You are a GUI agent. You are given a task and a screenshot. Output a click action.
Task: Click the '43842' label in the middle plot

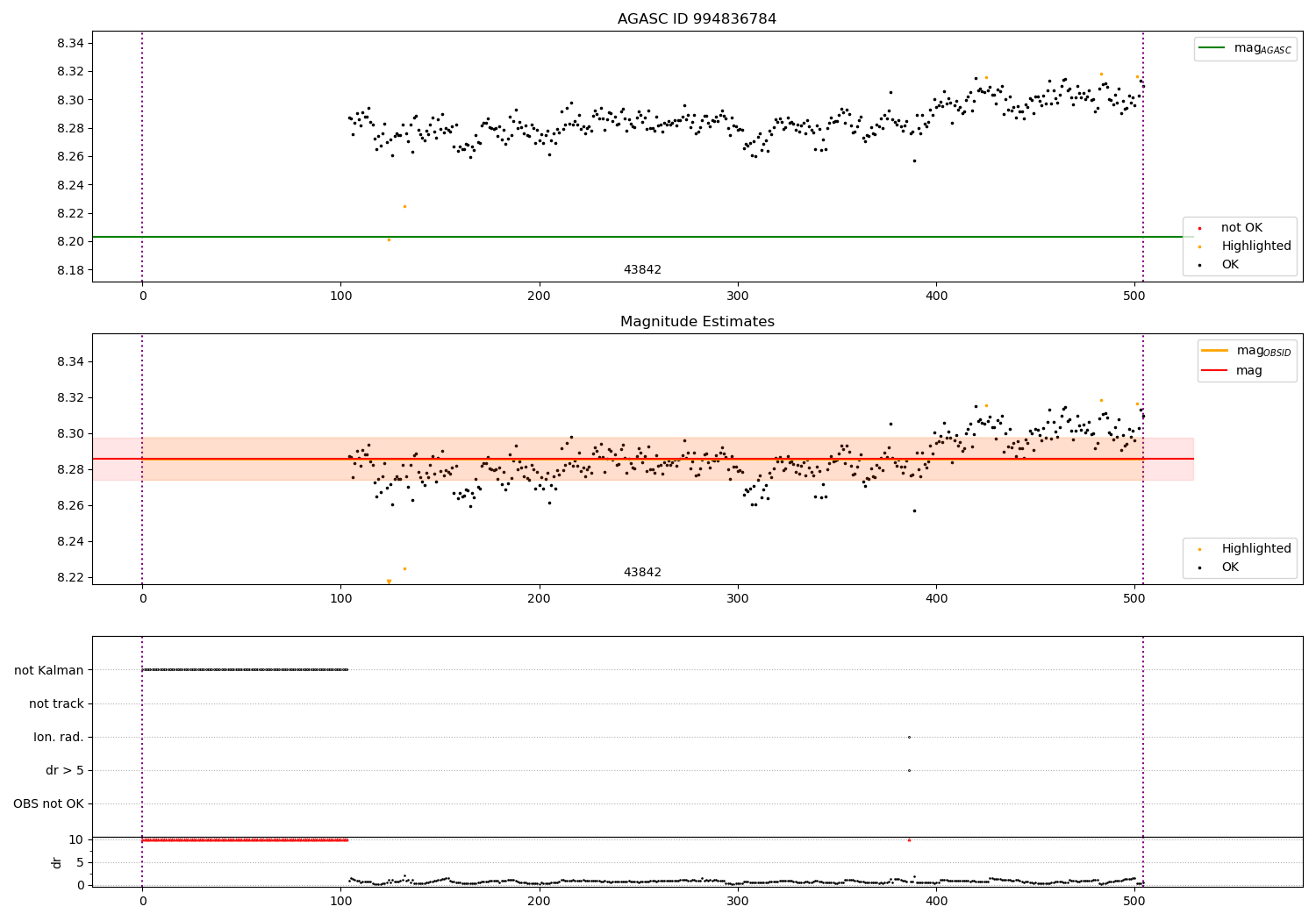tap(642, 573)
